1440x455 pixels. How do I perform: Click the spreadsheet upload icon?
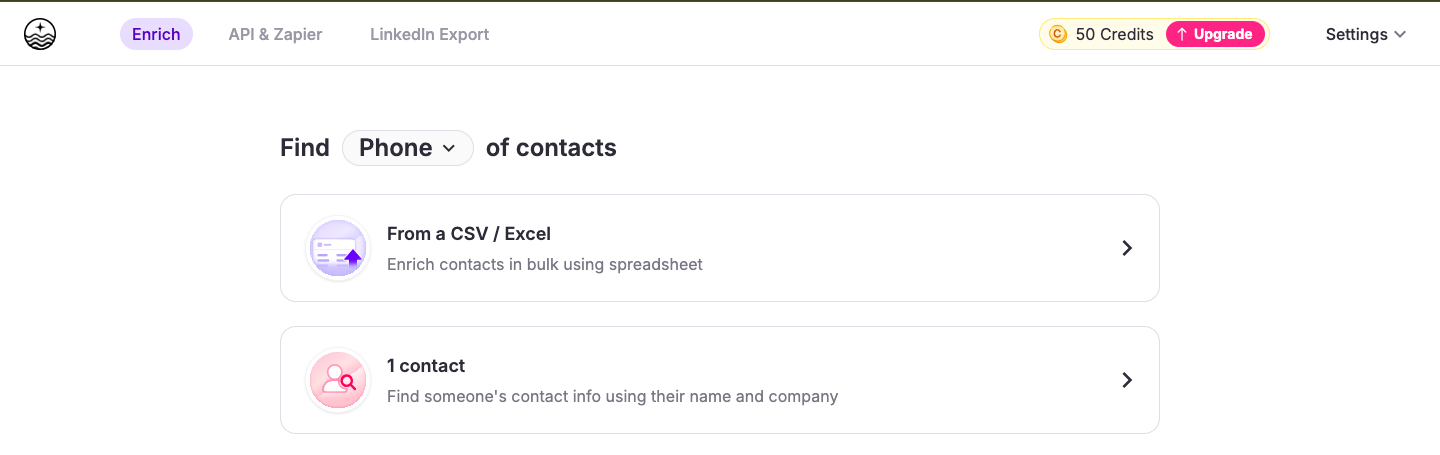pyautogui.click(x=338, y=249)
